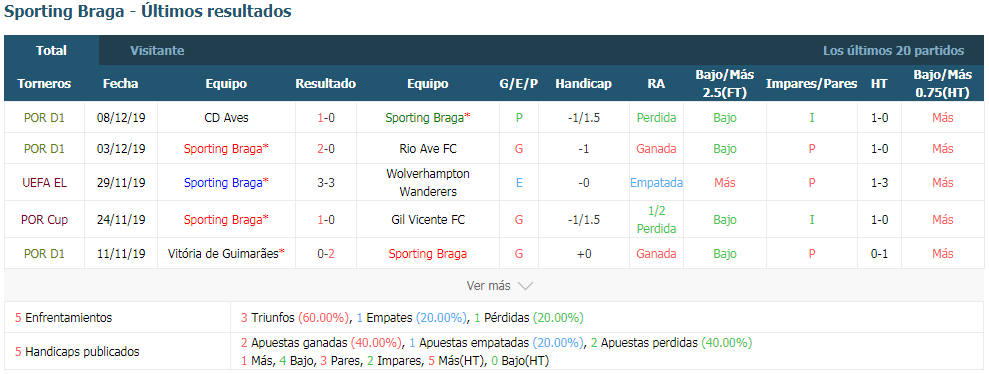The image size is (989, 374).
Task: Open the POR Cup tournament link
Action: tap(44, 219)
